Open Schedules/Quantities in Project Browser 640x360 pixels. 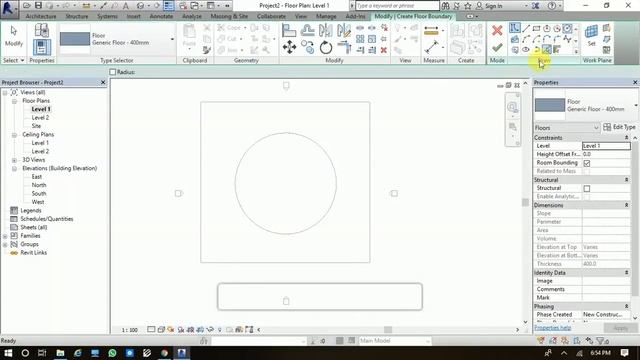47,219
